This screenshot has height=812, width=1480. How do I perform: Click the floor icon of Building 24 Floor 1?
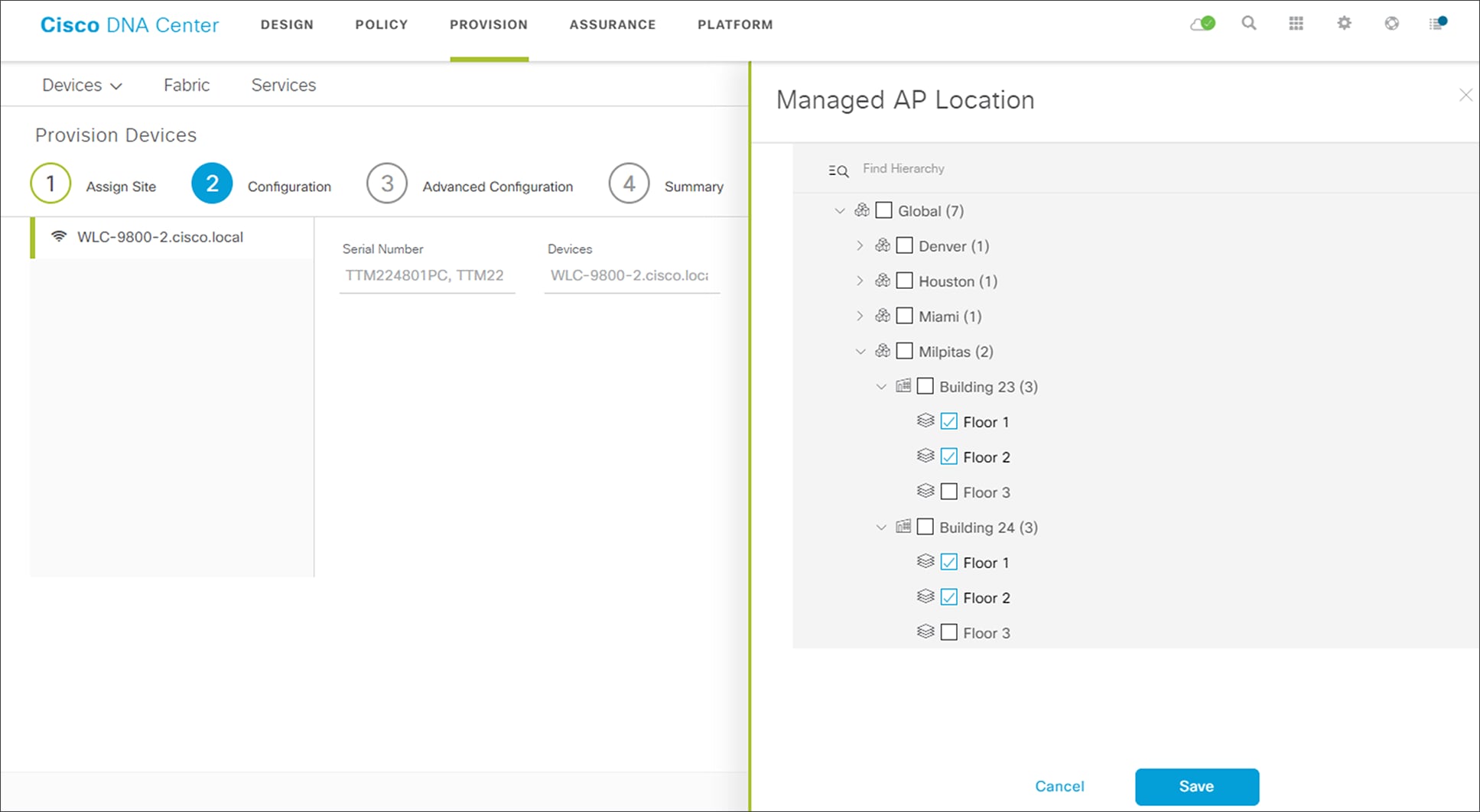coord(925,561)
